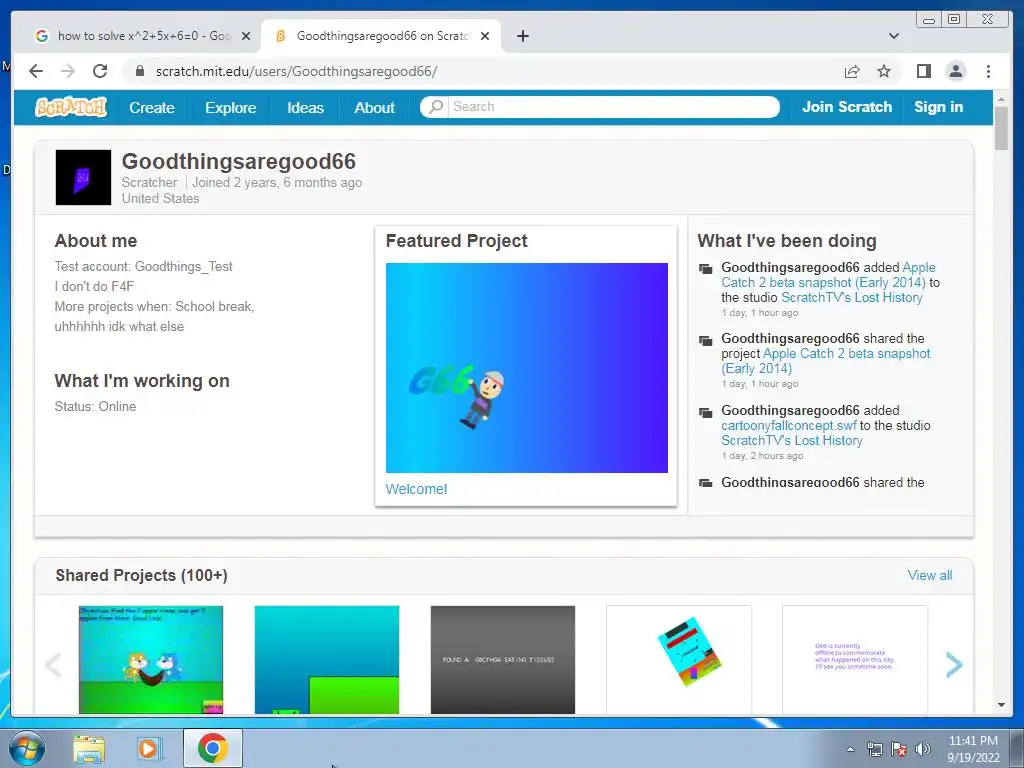Open the gray 'eating tissues' thumbnail
The width and height of the screenshot is (1024, 768).
click(x=503, y=660)
